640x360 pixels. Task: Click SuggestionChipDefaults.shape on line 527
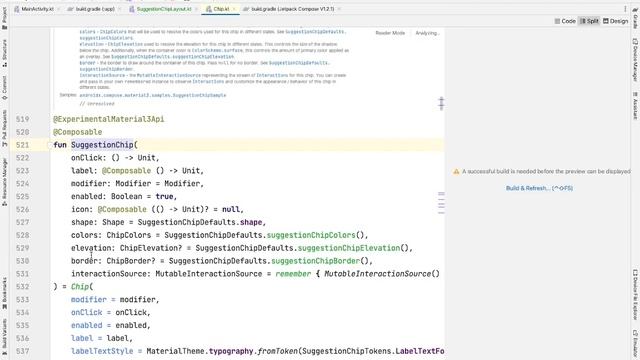click(x=200, y=222)
